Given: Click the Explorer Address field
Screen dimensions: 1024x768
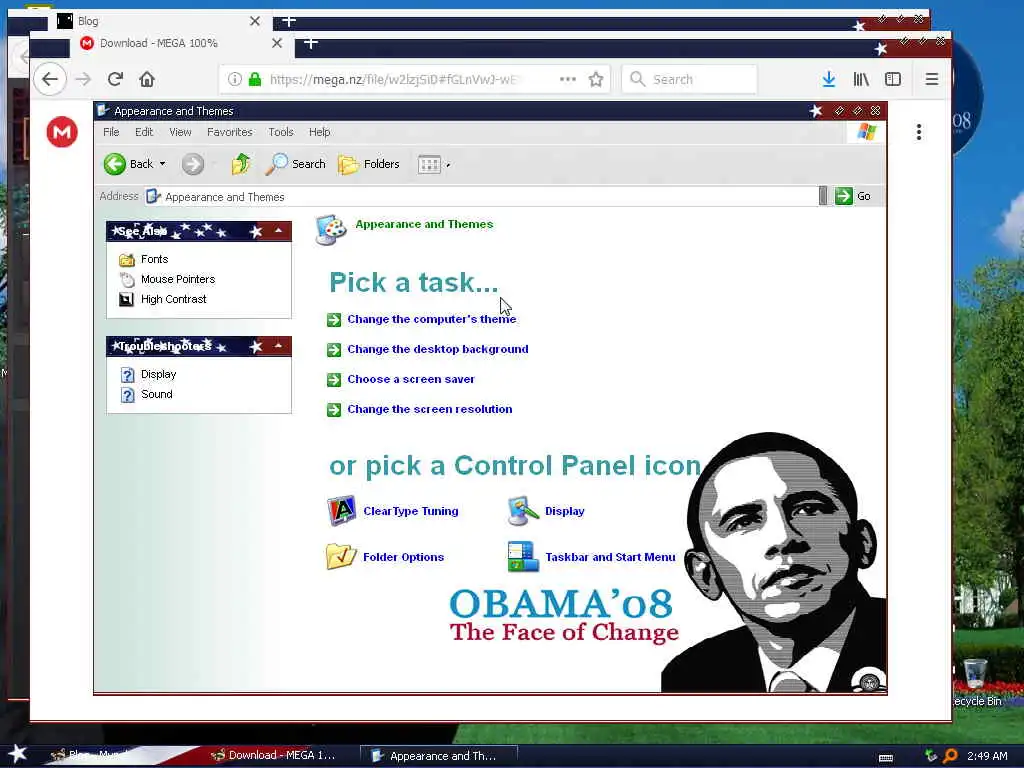Looking at the screenshot, I should [x=481, y=197].
